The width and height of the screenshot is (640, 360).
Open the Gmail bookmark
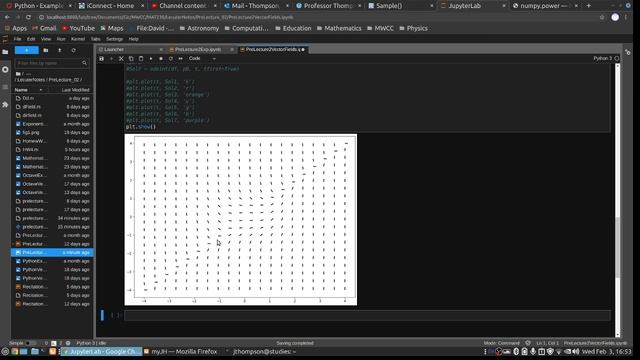44,28
